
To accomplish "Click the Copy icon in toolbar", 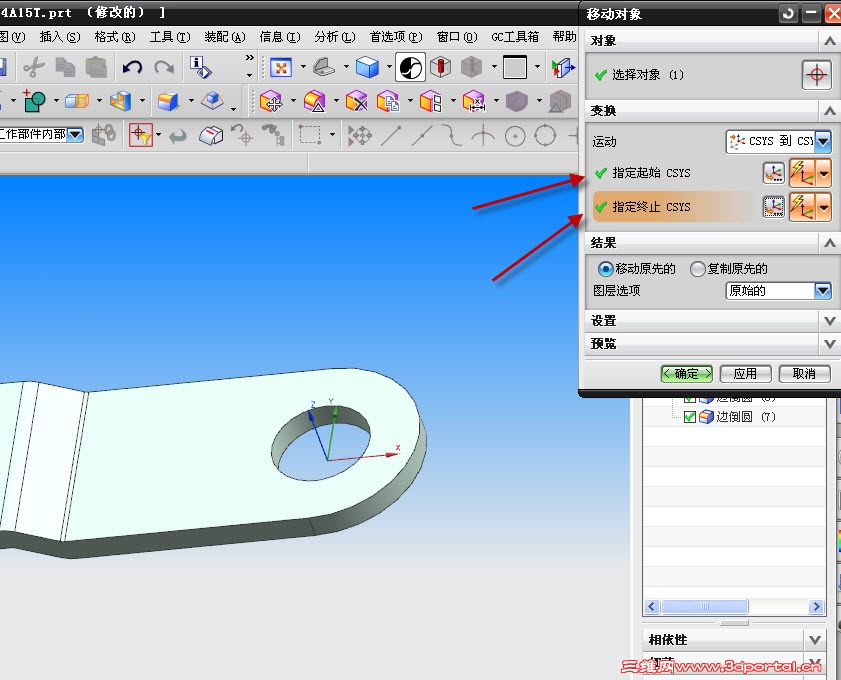I will (65, 67).
